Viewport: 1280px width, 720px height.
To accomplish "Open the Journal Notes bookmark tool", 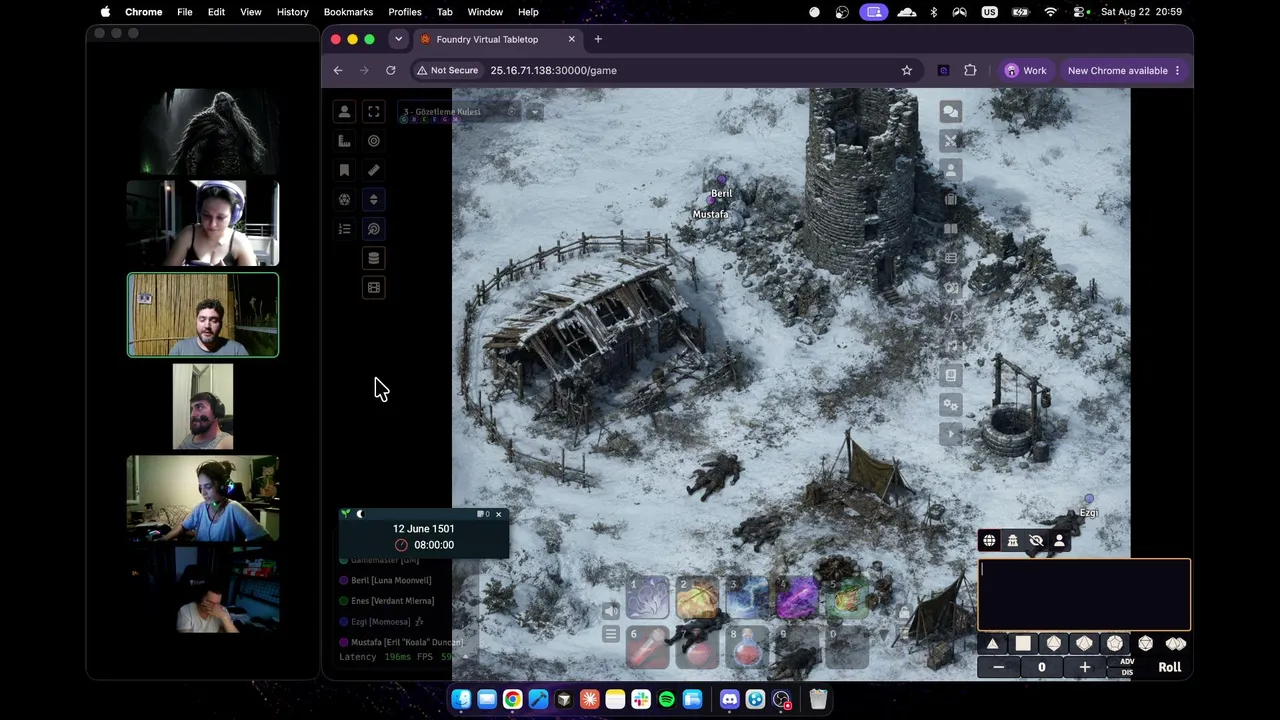I will (344, 170).
